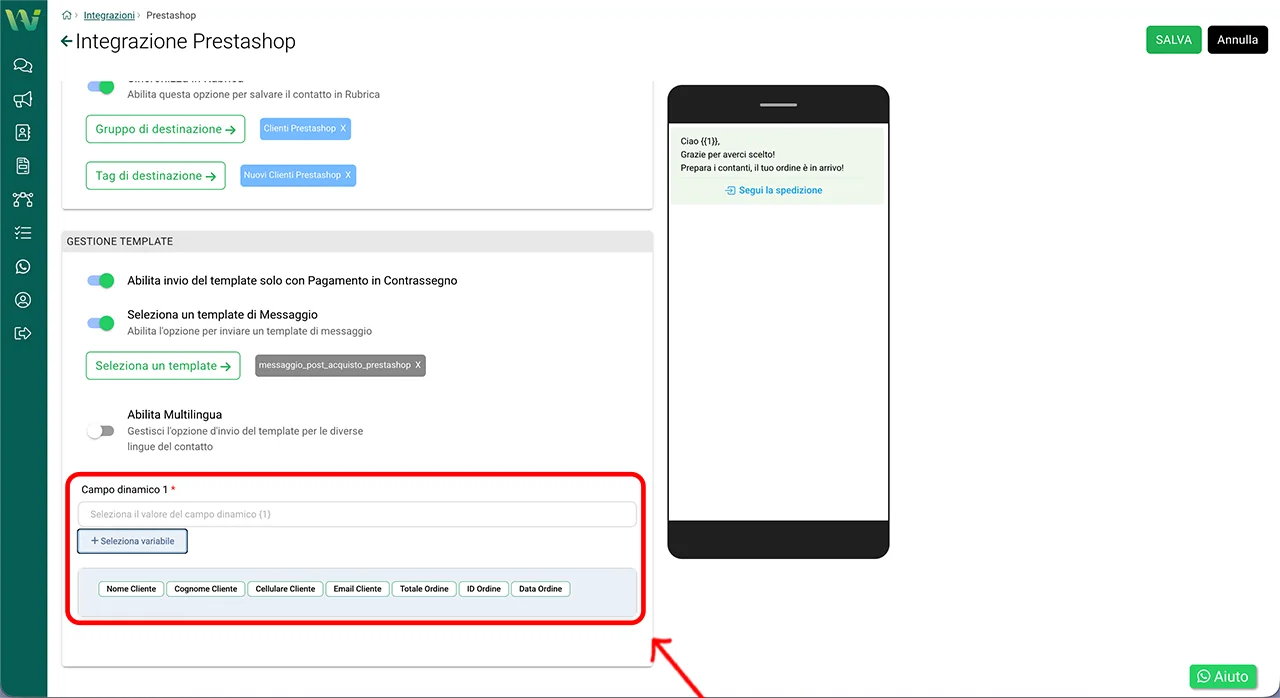Disable the Pagamento in Contrassegno template toggle
This screenshot has width=1280, height=698.
[x=101, y=281]
